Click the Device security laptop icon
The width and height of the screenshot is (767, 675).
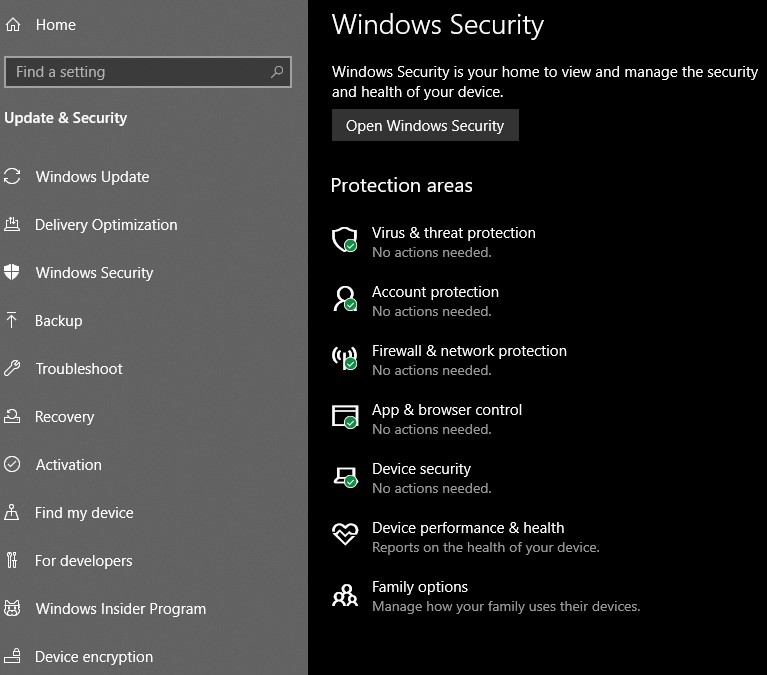pyautogui.click(x=344, y=476)
